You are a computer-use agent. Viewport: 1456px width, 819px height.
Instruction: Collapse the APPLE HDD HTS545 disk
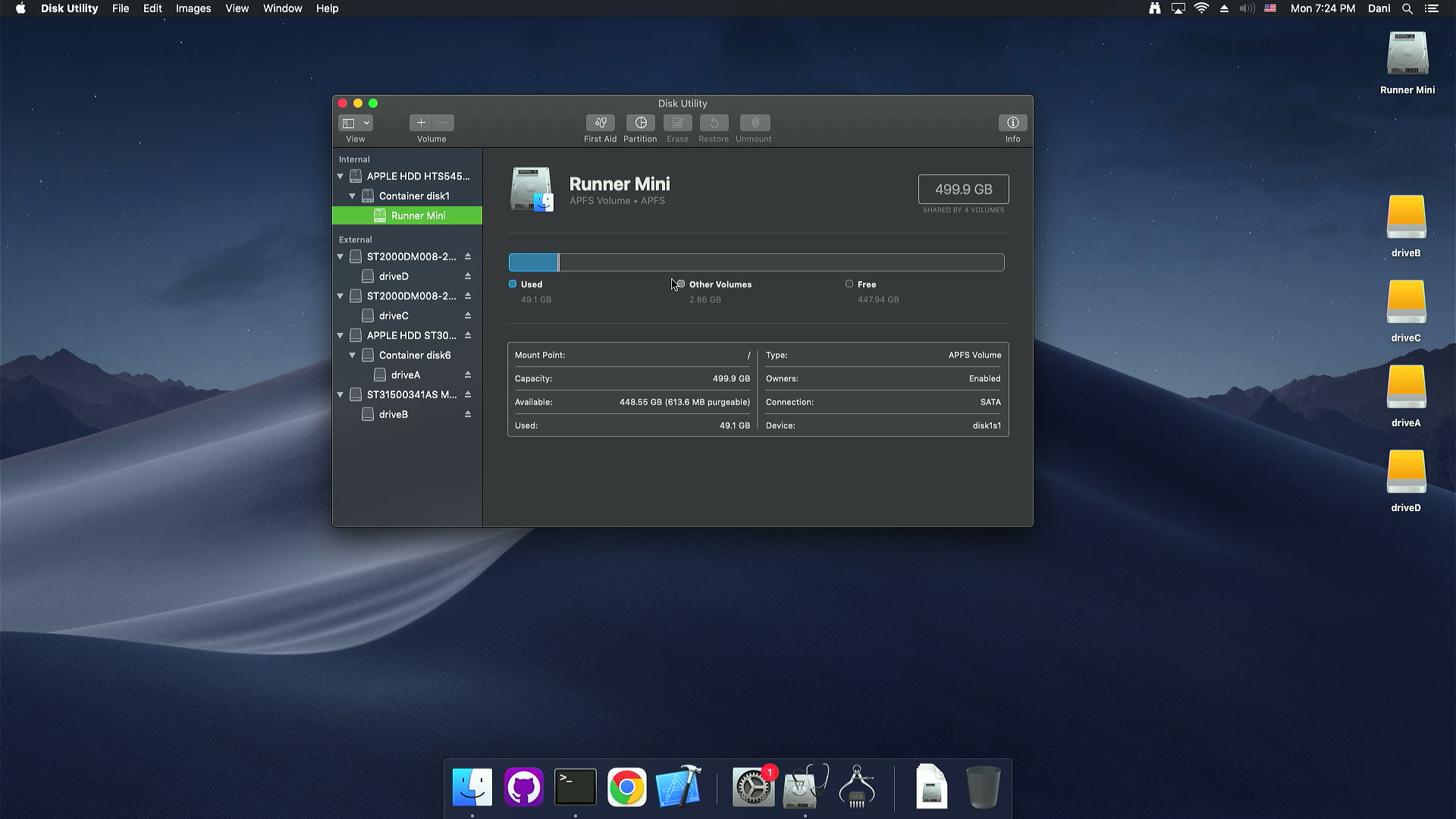[x=340, y=176]
